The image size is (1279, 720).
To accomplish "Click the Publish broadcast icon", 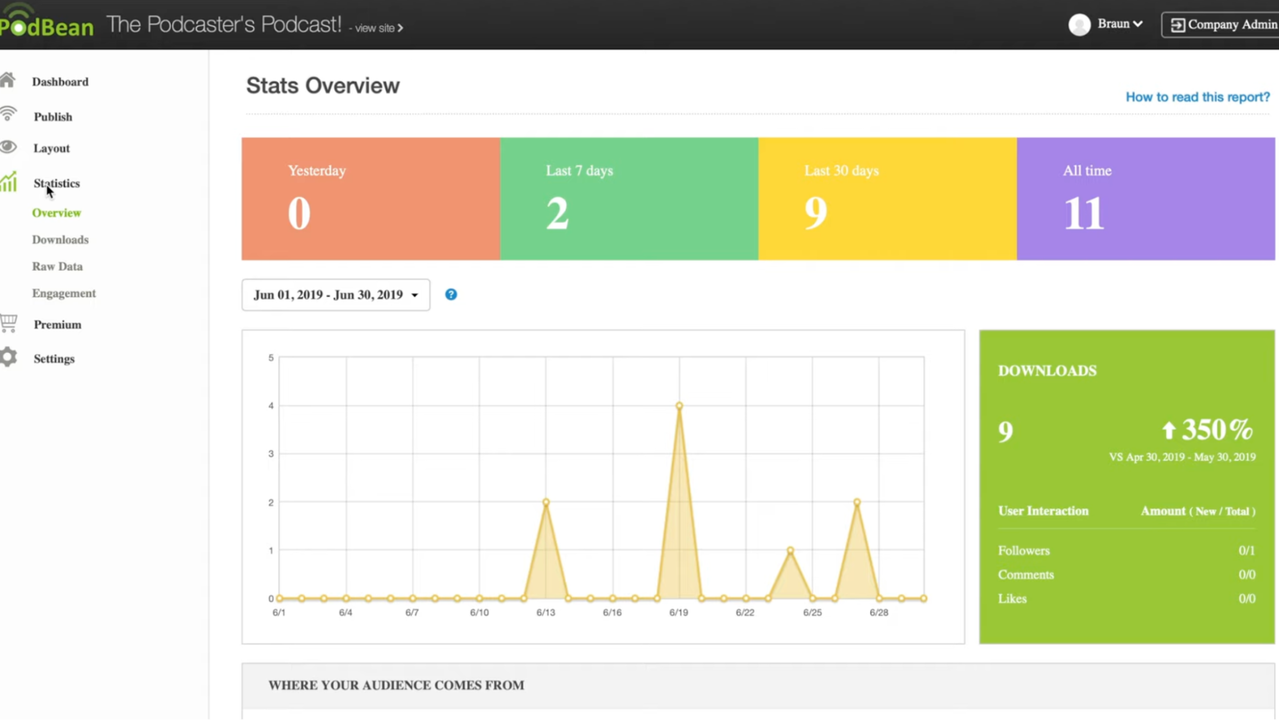I will (x=8, y=114).
